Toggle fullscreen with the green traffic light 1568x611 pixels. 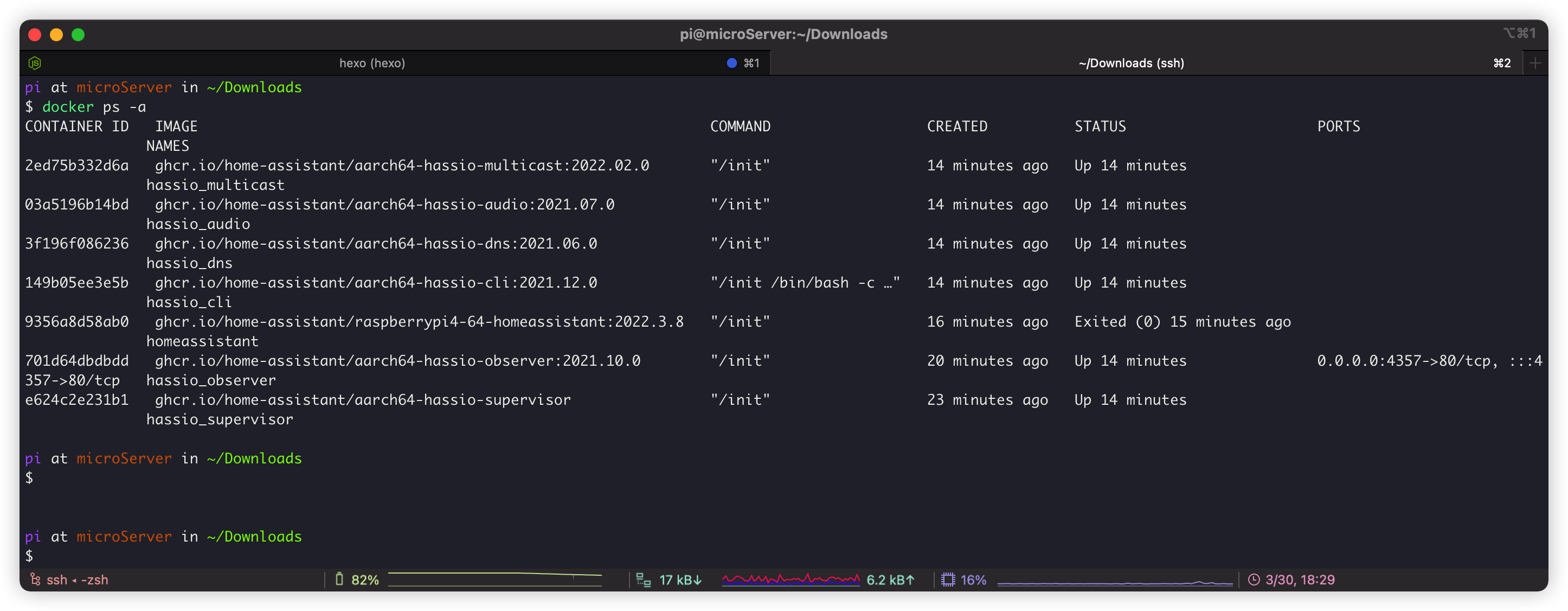tap(78, 35)
